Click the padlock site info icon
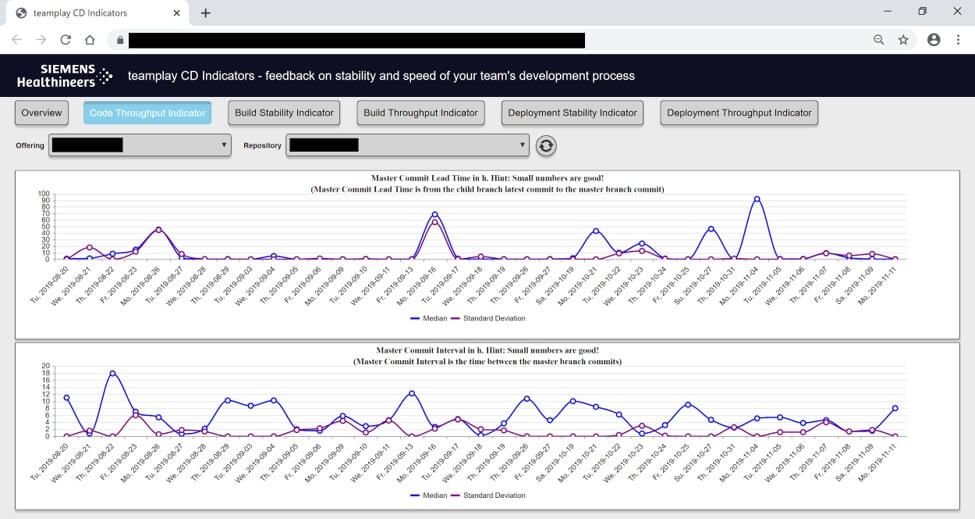Image resolution: width=975 pixels, height=519 pixels. click(x=120, y=40)
